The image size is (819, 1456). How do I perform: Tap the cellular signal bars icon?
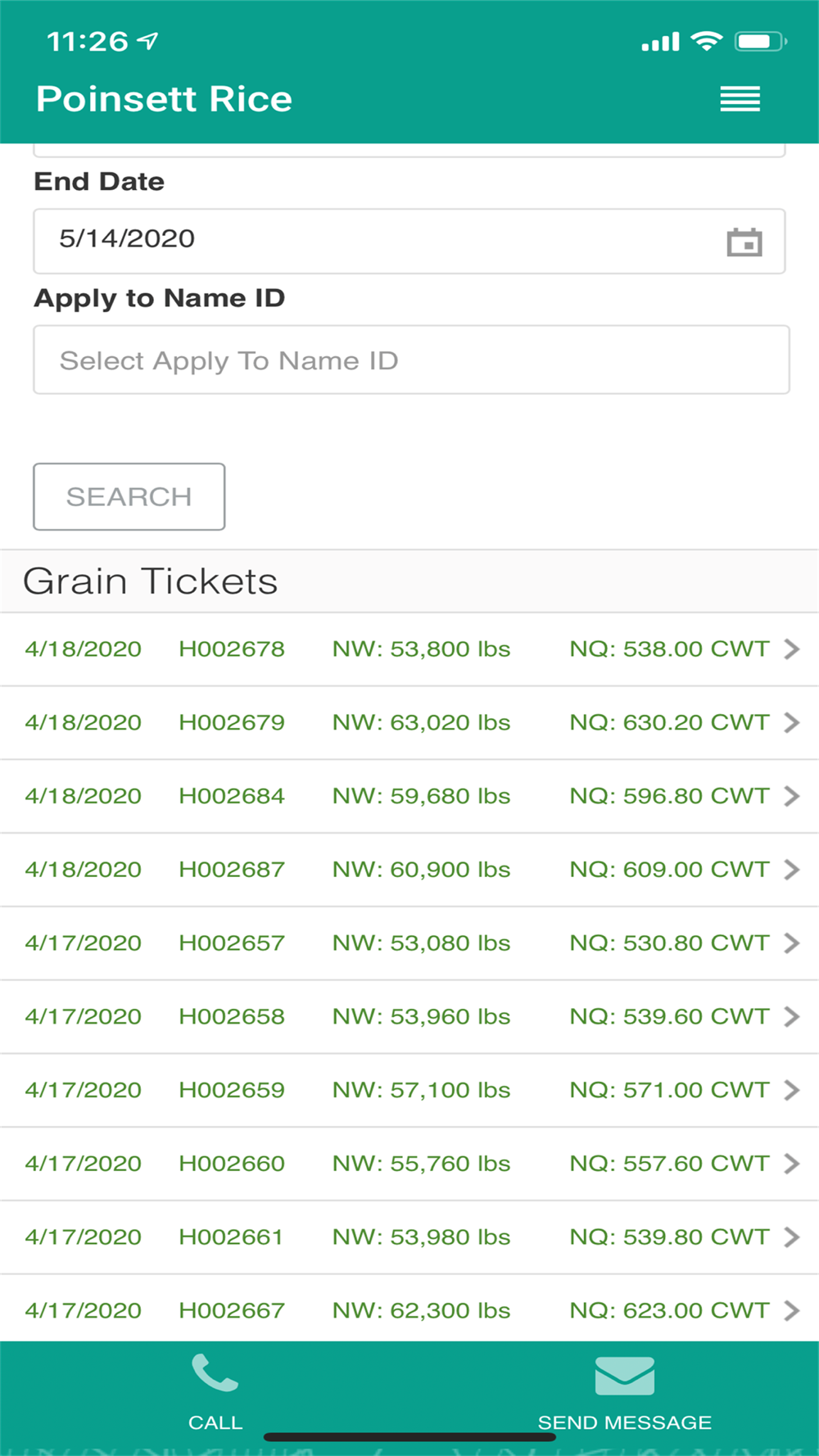(661, 42)
